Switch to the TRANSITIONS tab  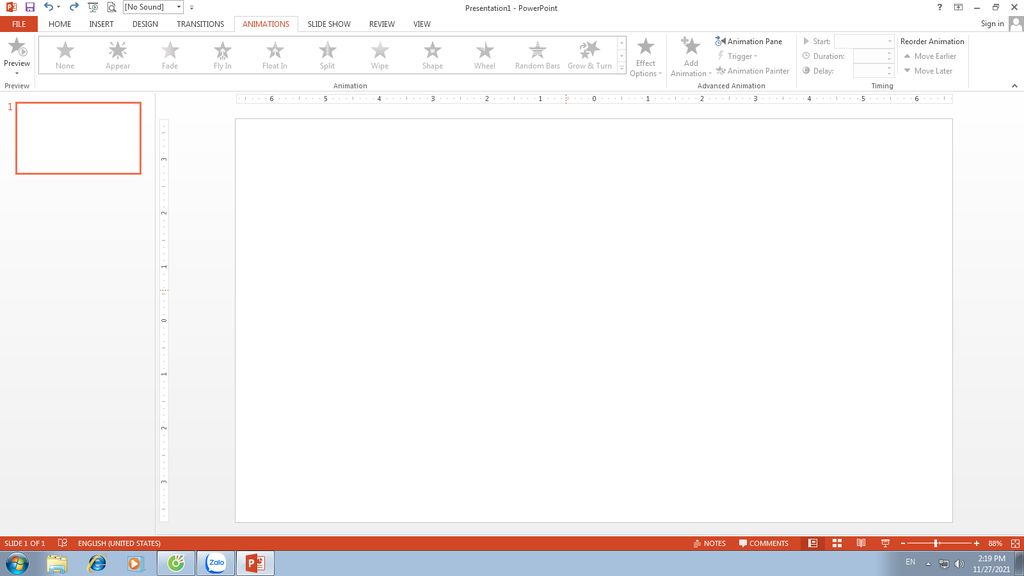pos(200,24)
